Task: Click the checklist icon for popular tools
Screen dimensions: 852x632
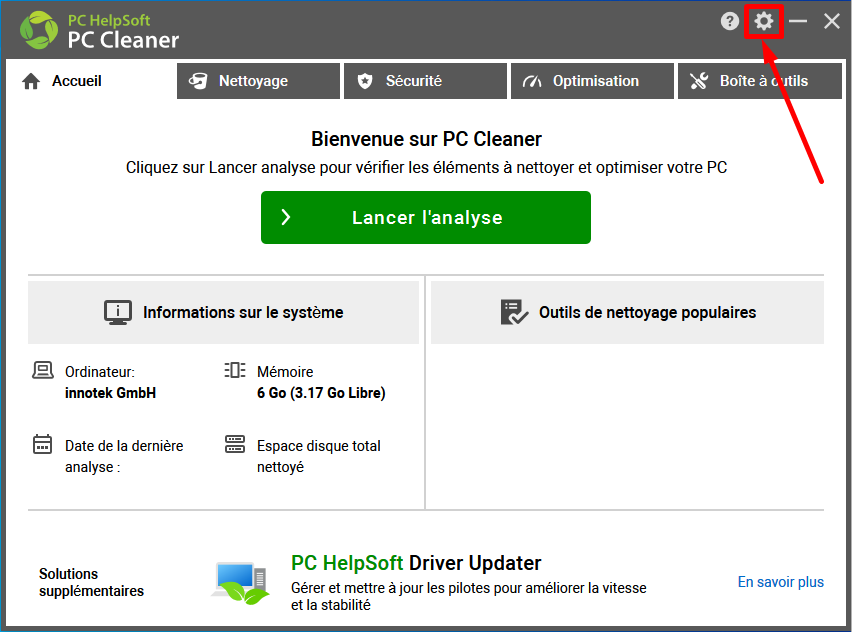Action: pyautogui.click(x=514, y=312)
